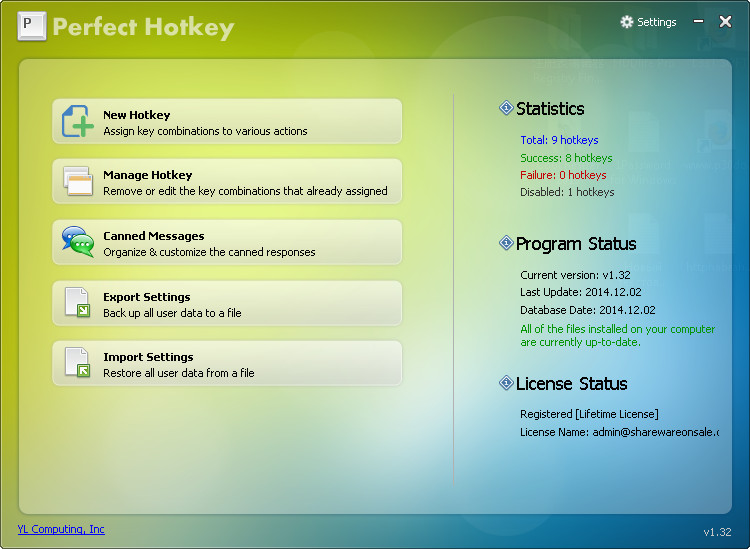Click 'Current version: v1.32' text
This screenshot has height=549, width=750.
pyautogui.click(x=575, y=275)
